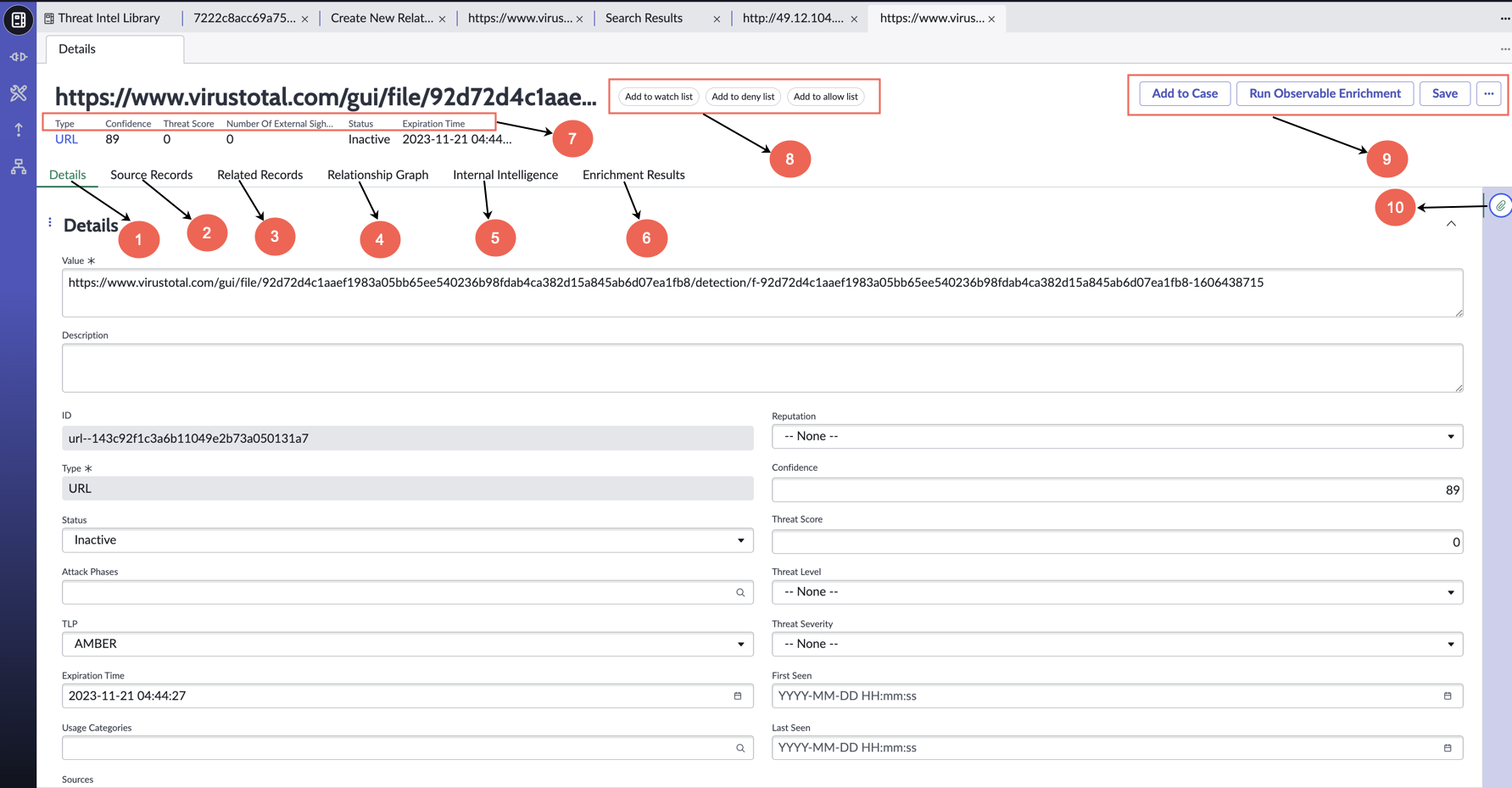Screen dimensions: 1512x788
Task: Close the Create New Relat... tab
Action: [x=443, y=19]
